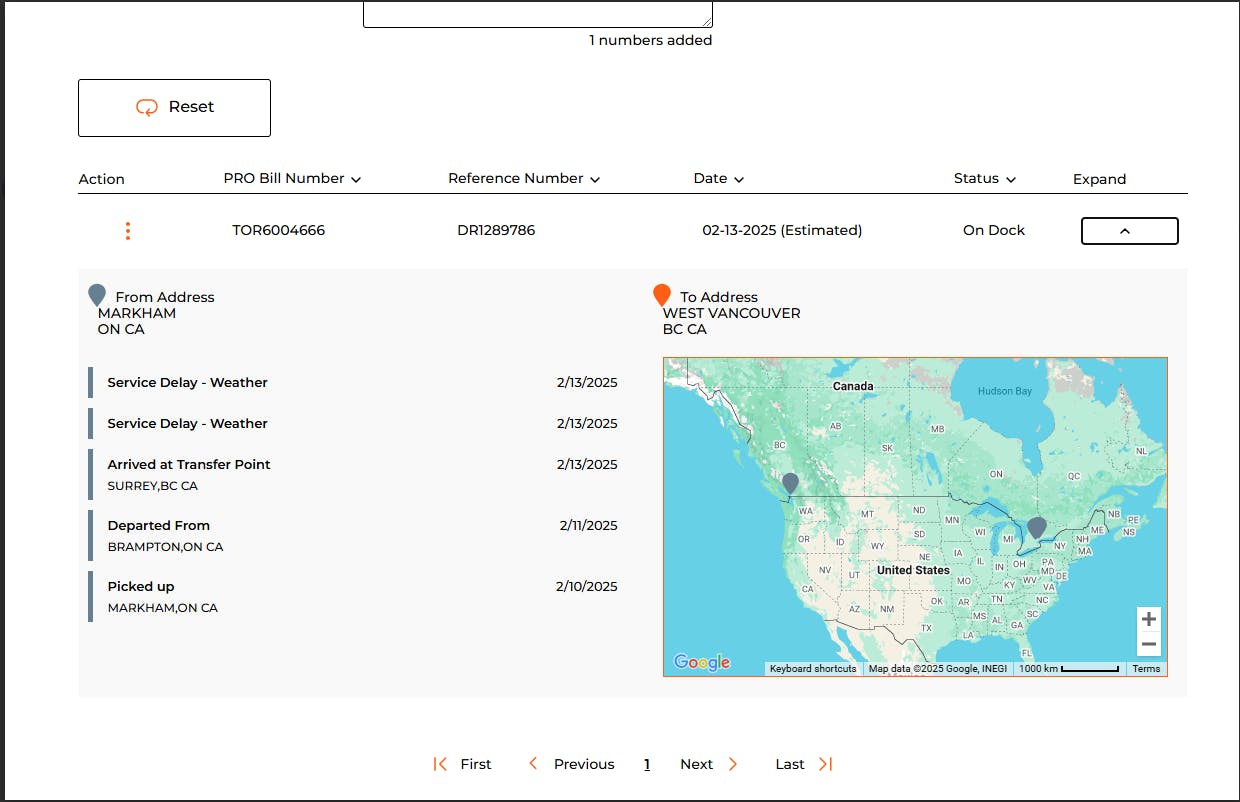The width and height of the screenshot is (1240, 802).
Task: Go to the Previous page
Action: [571, 764]
